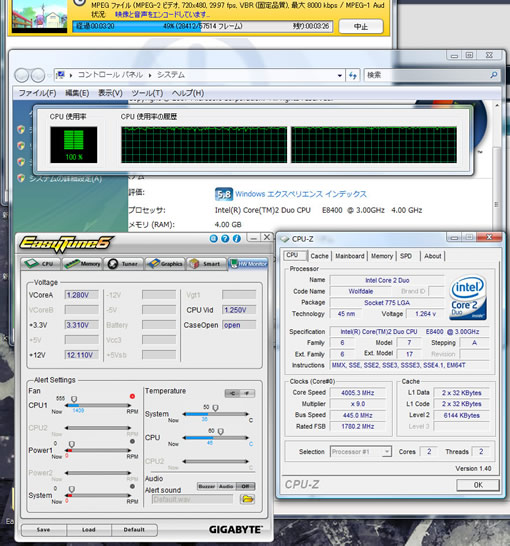510x546 pixels.
Task: Expand breadcrumb arrow after コントロール パネル
Action: click(x=150, y=75)
